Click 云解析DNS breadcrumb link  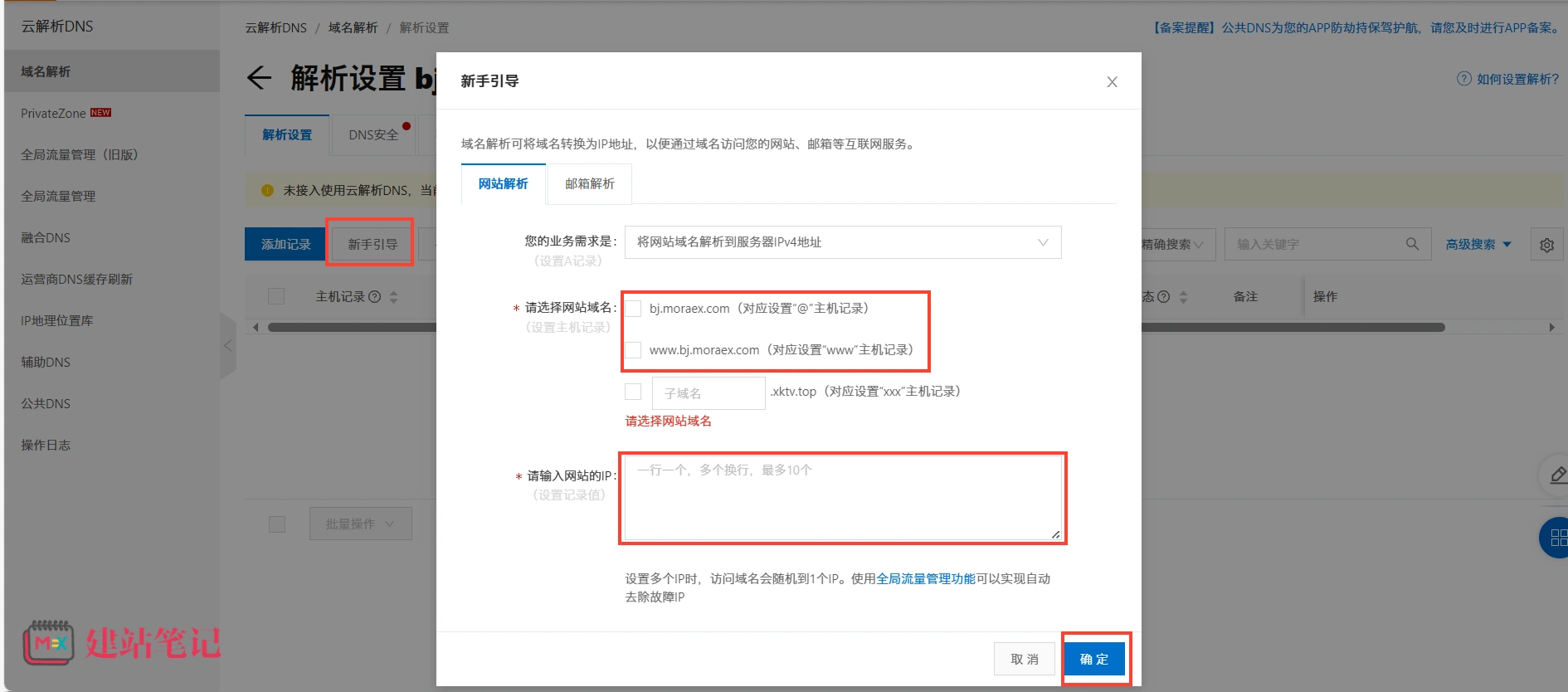point(275,27)
